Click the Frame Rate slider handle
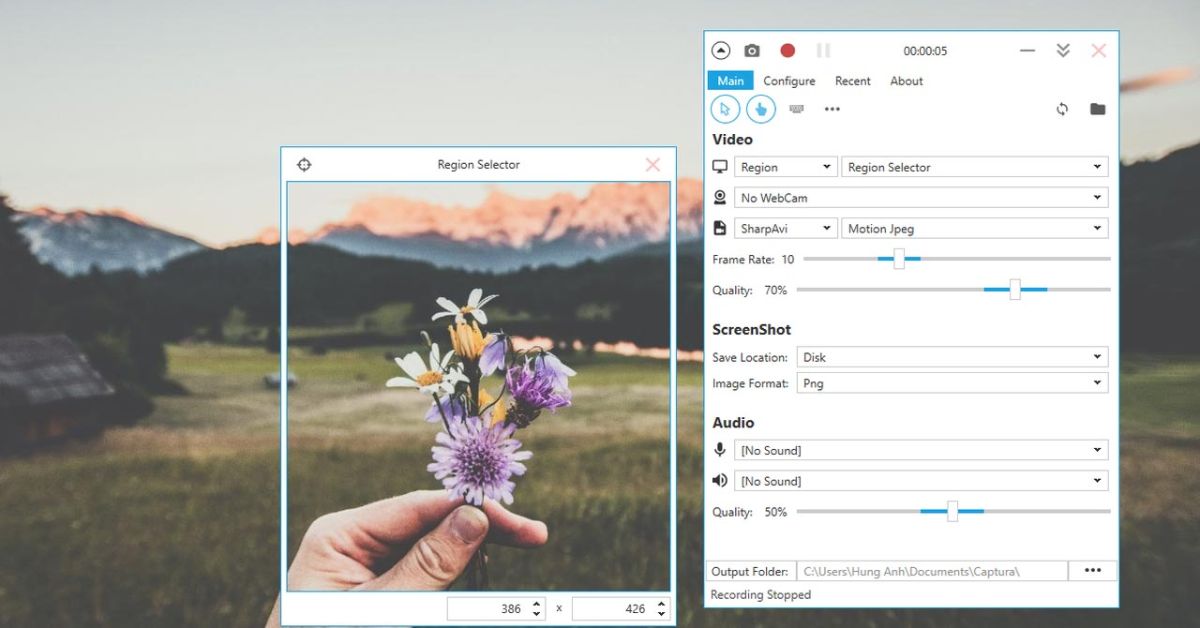 899,259
